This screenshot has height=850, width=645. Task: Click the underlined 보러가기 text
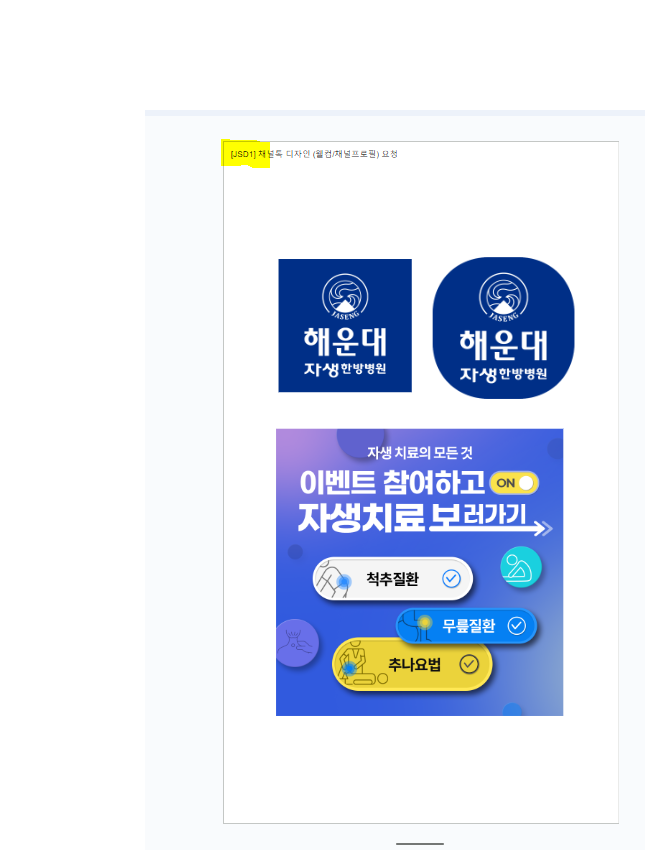478,515
